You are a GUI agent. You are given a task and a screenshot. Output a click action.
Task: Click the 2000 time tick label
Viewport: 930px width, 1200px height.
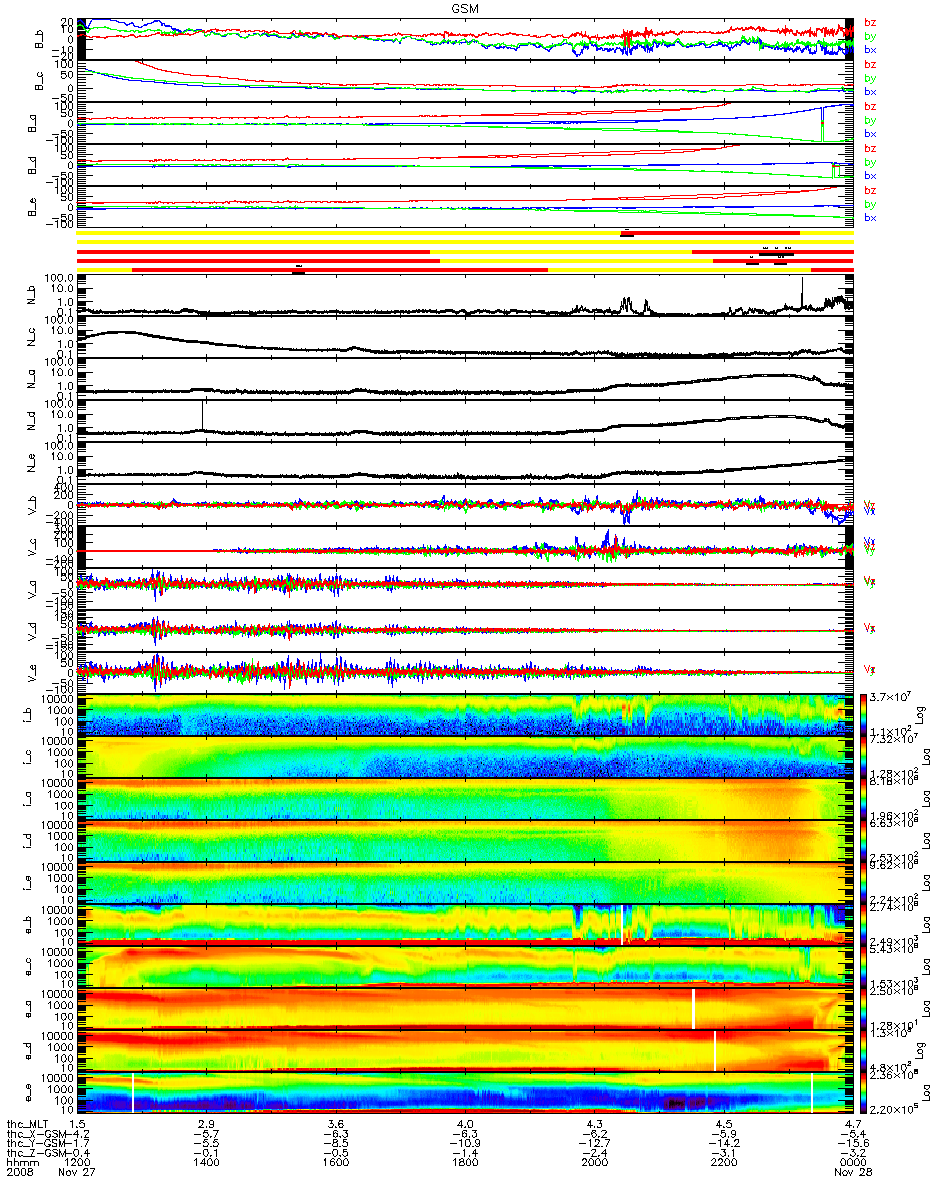click(594, 1163)
